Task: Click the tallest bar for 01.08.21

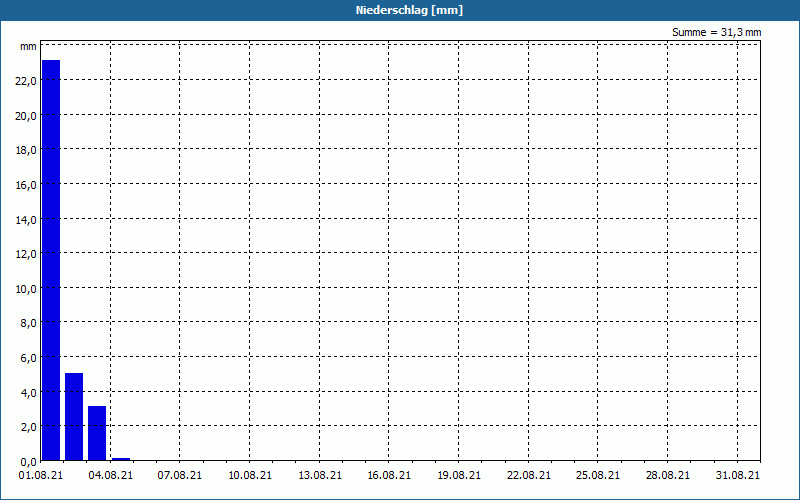Action: pyautogui.click(x=51, y=260)
